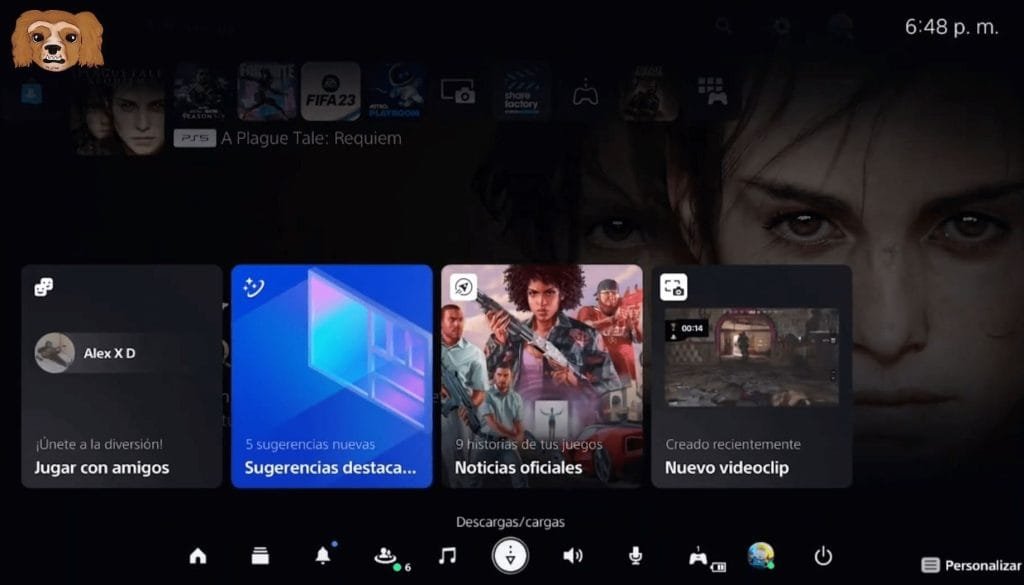Select the game tile right of the controller icon
The width and height of the screenshot is (1024, 585).
[x=649, y=91]
